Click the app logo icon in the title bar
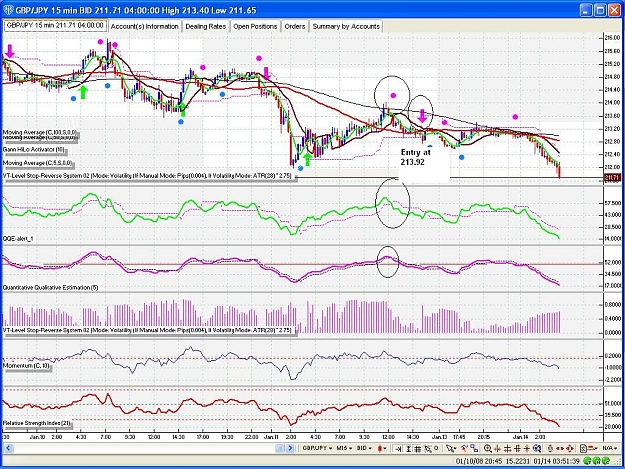The height and width of the screenshot is (469, 625). (x=8, y=10)
